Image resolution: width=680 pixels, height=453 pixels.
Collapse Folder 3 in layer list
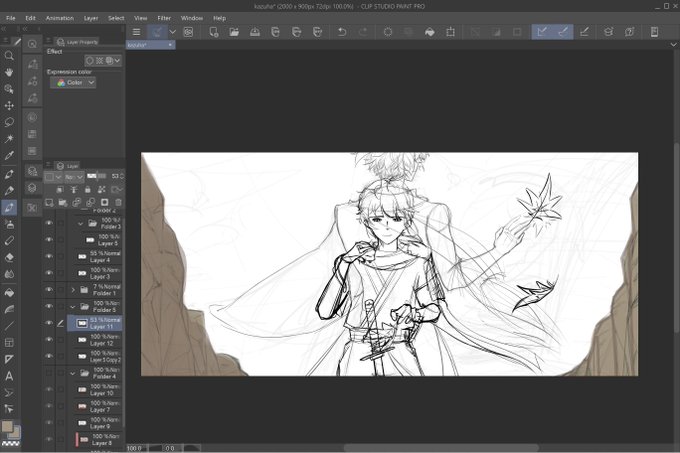(80, 224)
